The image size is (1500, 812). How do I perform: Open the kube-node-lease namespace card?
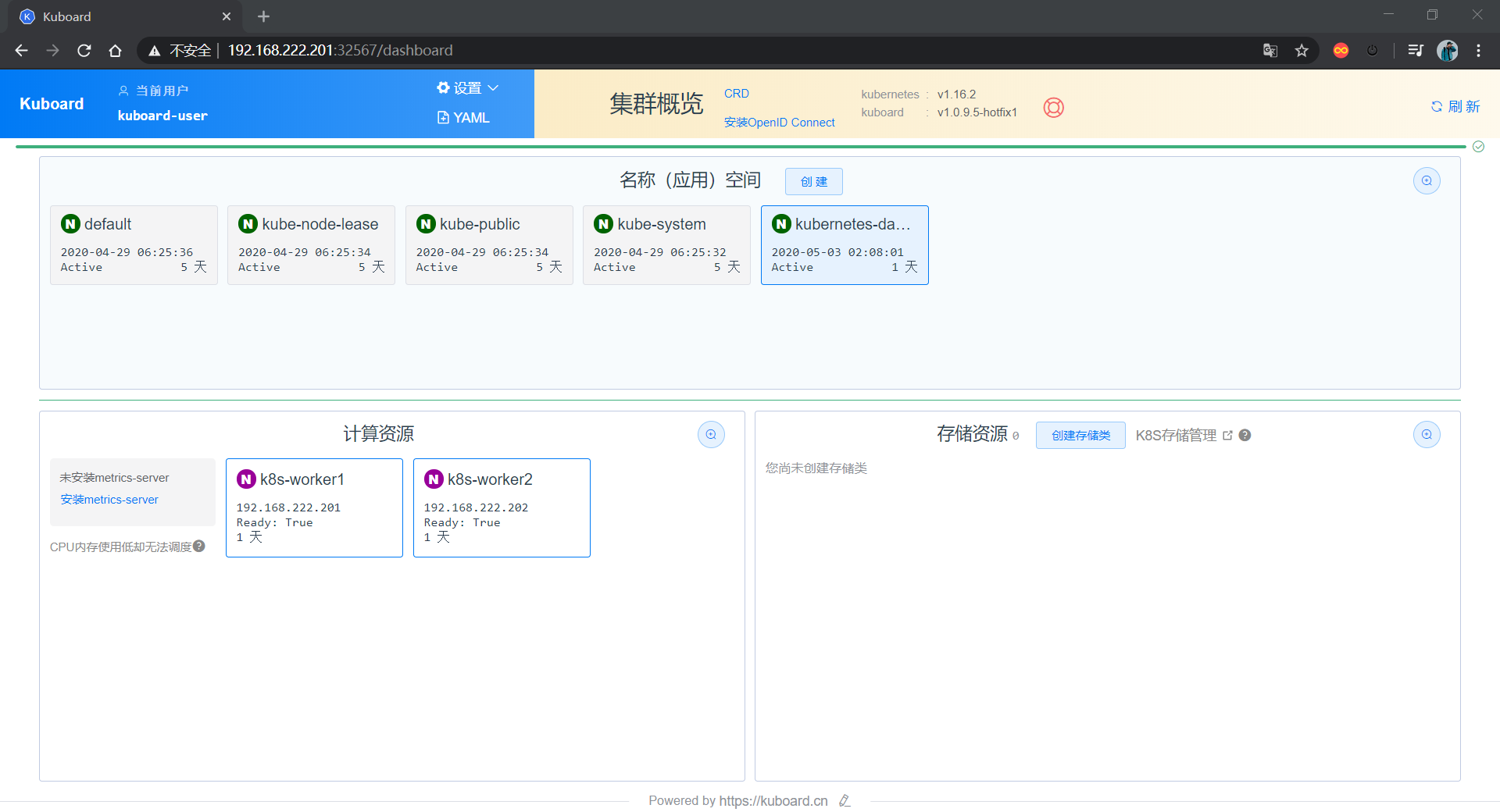(x=311, y=245)
